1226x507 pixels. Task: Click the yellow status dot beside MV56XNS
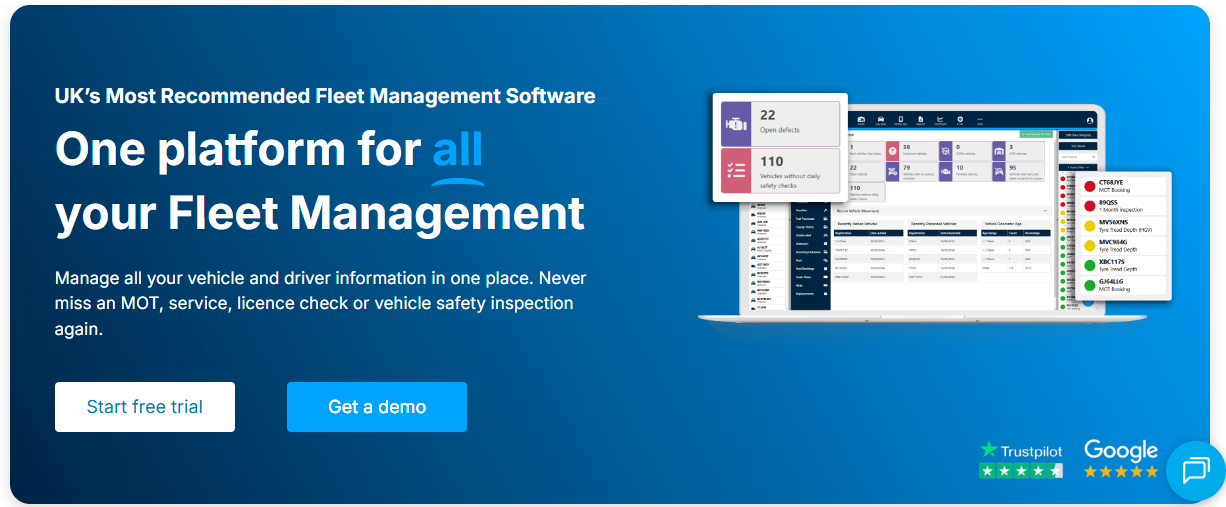[x=1089, y=226]
